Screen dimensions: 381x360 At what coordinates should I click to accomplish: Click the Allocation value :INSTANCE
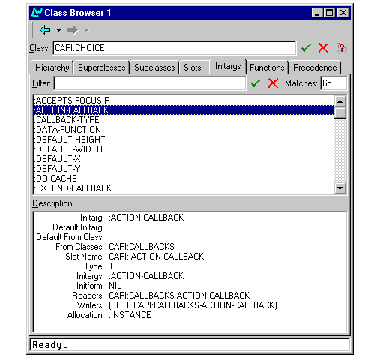pos(130,315)
